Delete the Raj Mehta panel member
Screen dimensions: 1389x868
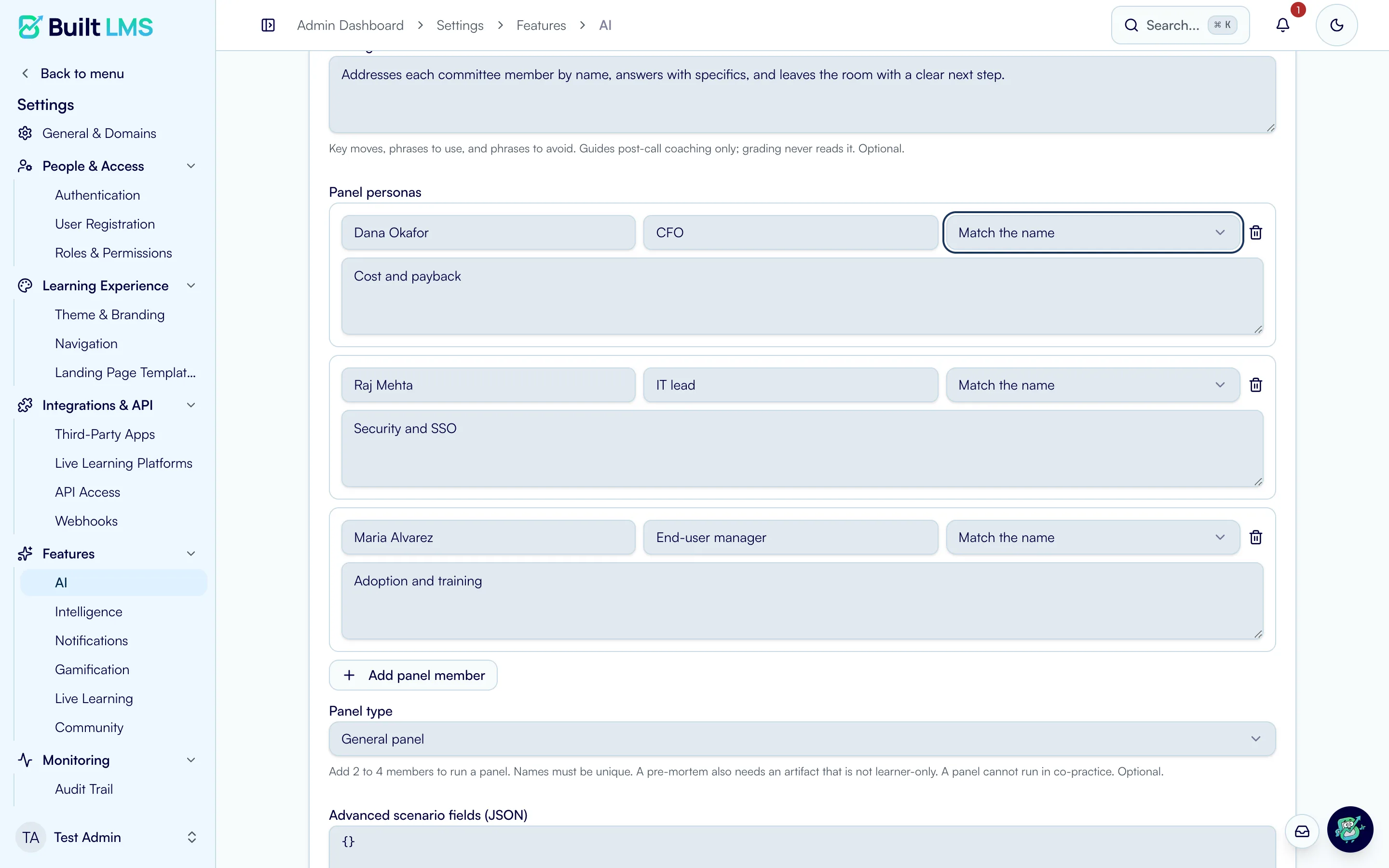(1256, 385)
